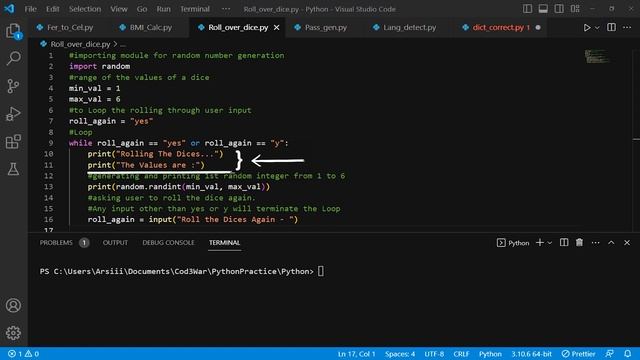Image resolution: width=640 pixels, height=360 pixels.
Task: Open the Extensions view
Action: (13, 142)
